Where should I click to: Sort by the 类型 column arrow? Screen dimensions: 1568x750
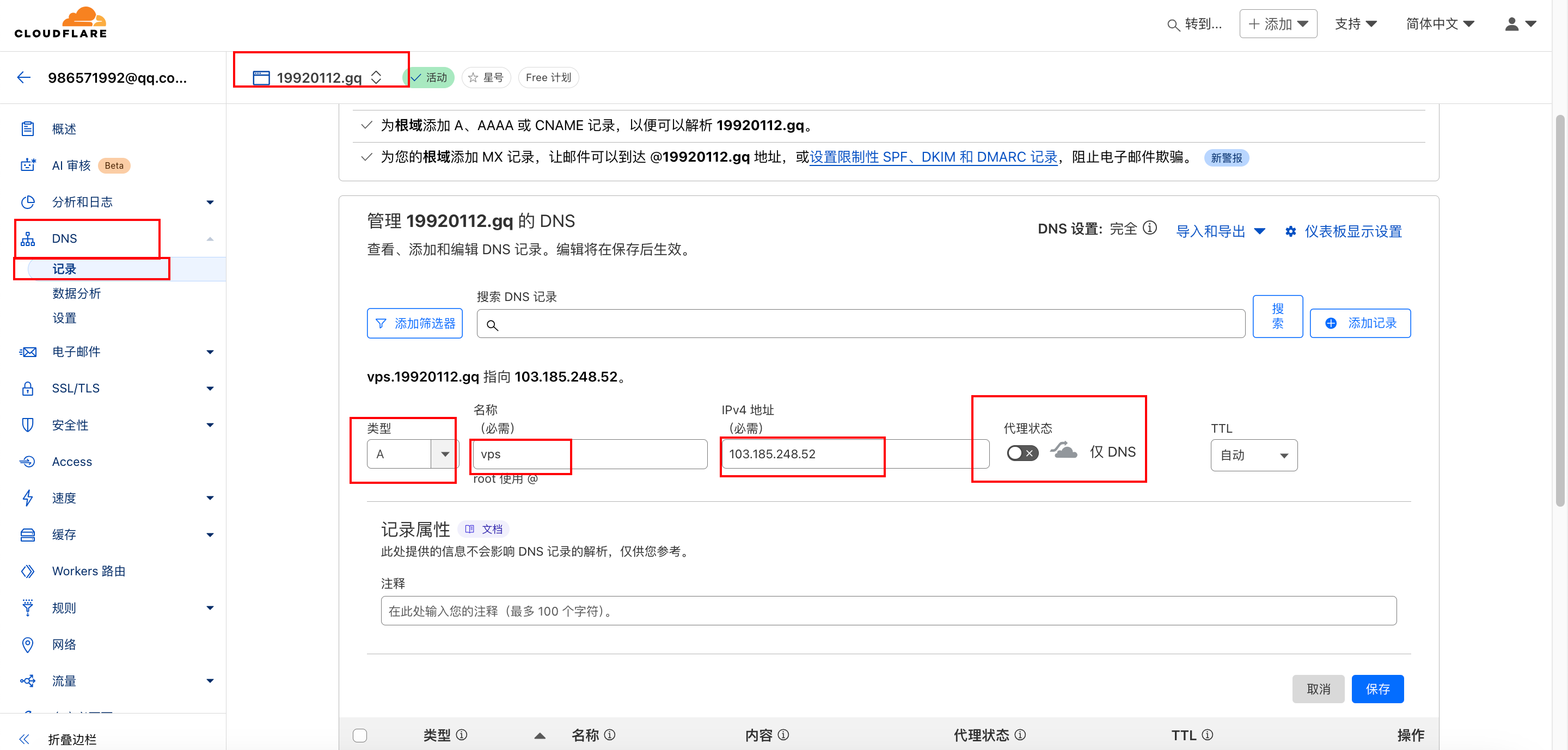pyautogui.click(x=540, y=735)
